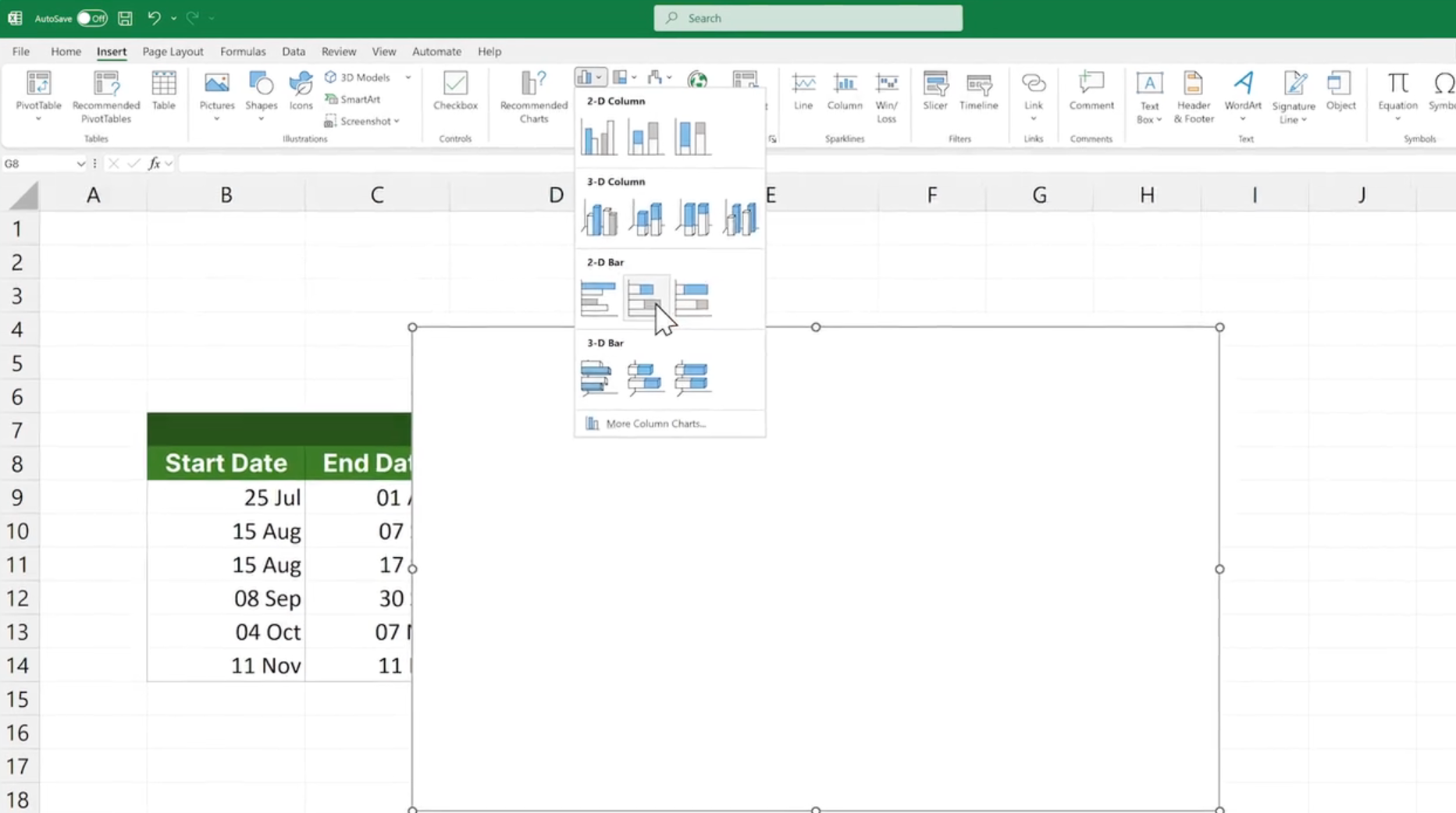Select the 2-D Stacked Column chart
This screenshot has height=813, width=1456.
pos(646,137)
